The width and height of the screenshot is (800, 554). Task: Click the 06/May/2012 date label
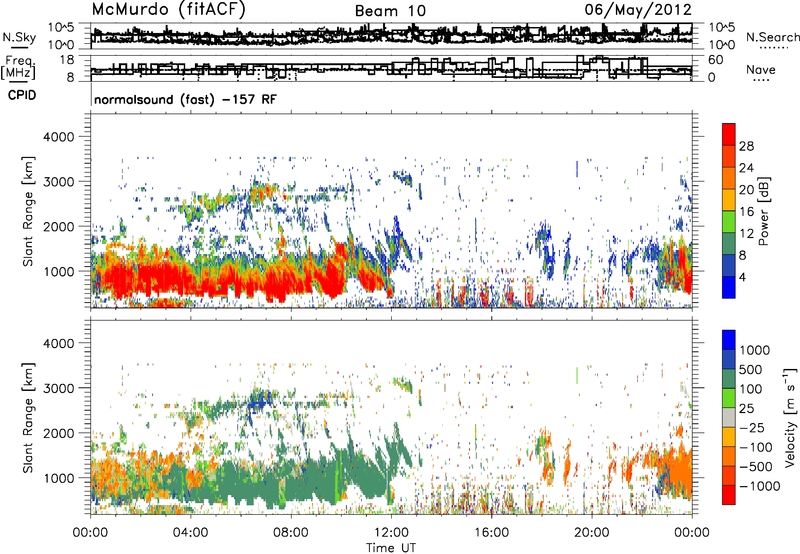pos(638,9)
